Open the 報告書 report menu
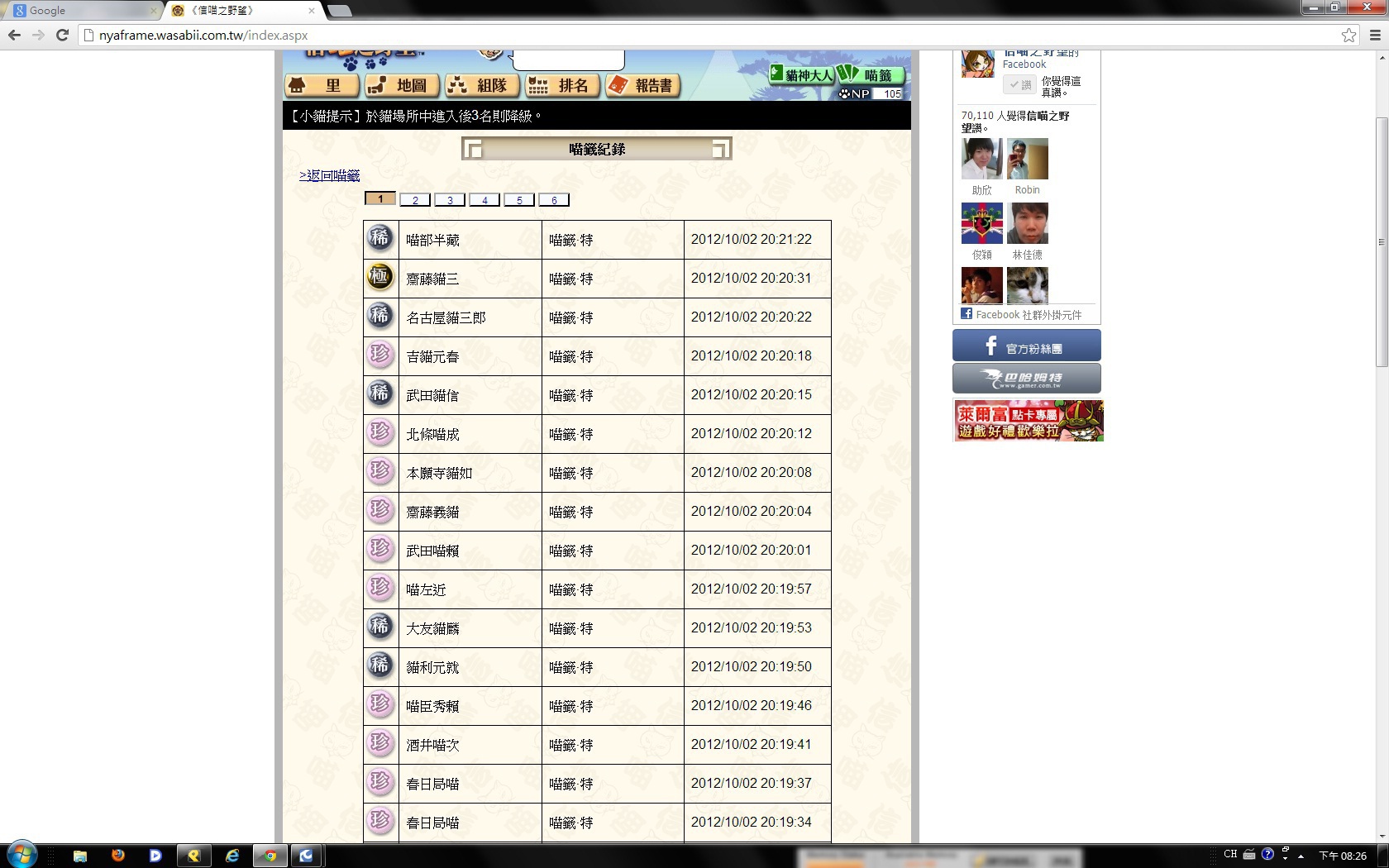The height and width of the screenshot is (868, 1389). tap(642, 85)
